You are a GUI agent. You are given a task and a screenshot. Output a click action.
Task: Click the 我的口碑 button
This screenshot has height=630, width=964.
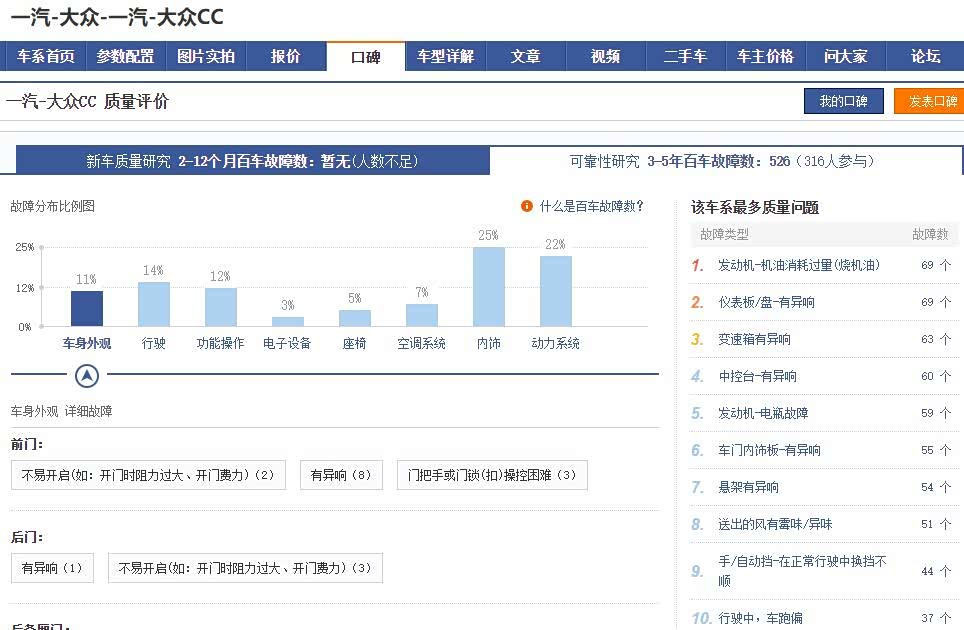coord(843,101)
